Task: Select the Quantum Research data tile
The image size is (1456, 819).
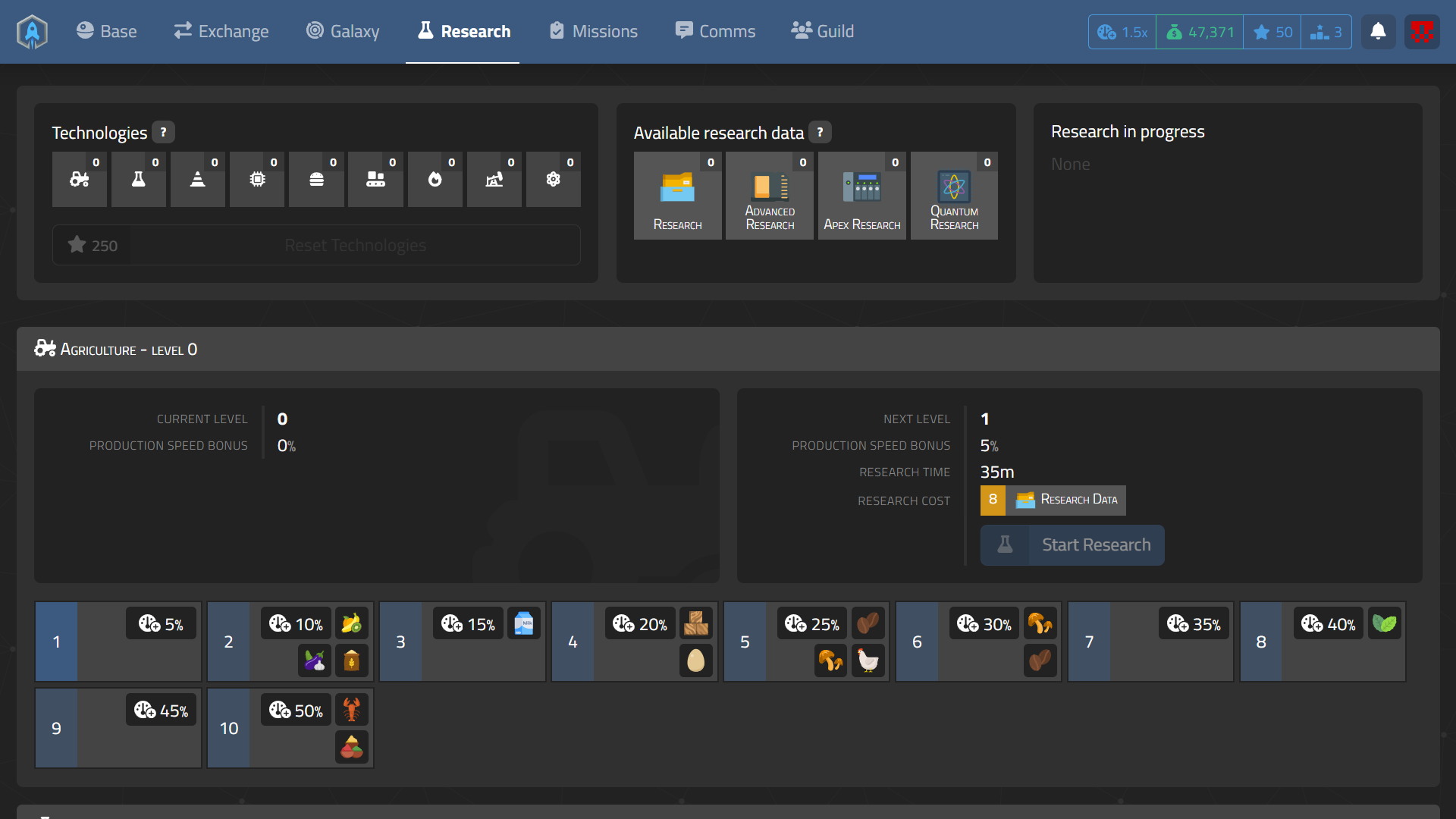Action: click(954, 196)
